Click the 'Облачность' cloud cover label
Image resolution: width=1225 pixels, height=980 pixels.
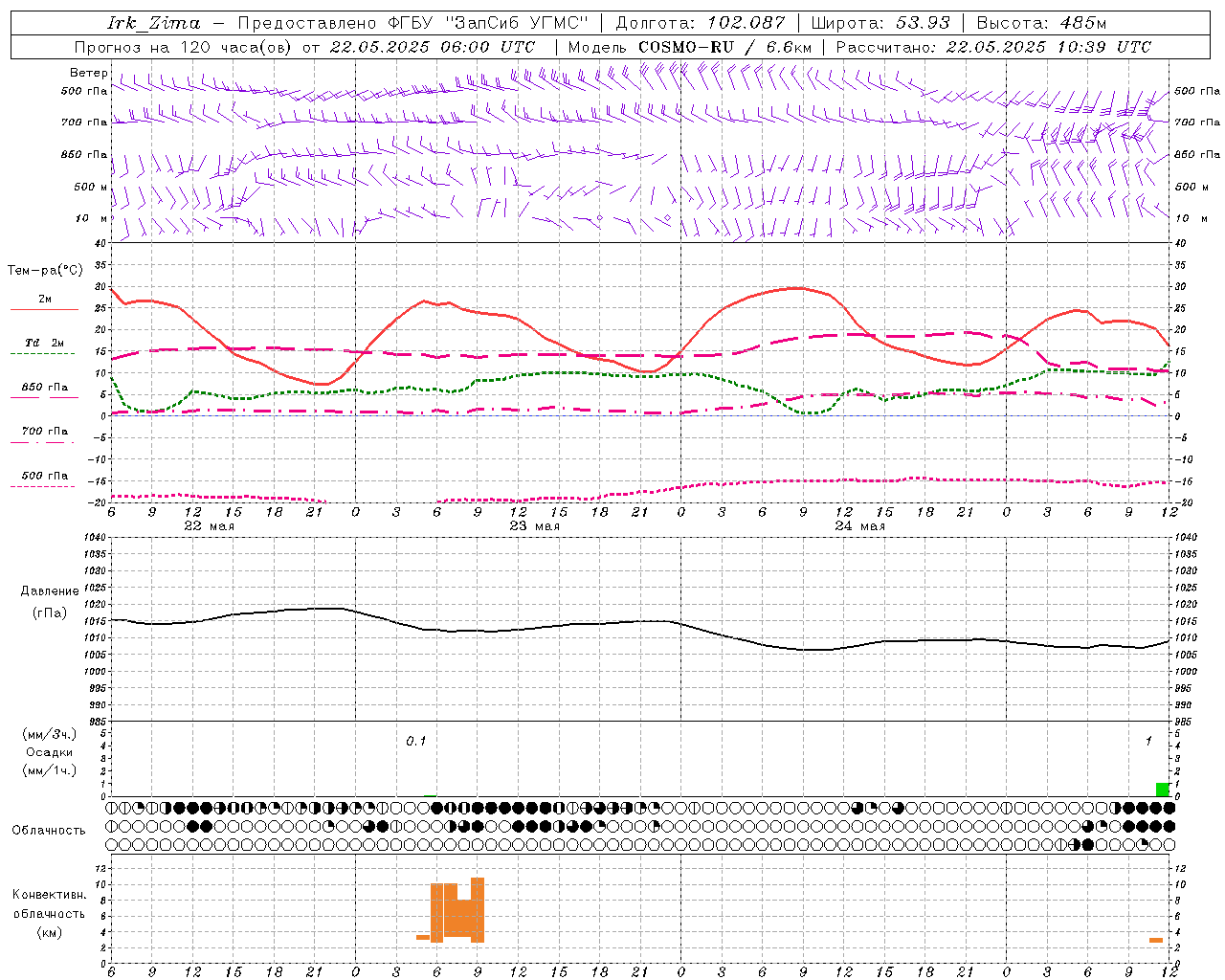click(49, 830)
